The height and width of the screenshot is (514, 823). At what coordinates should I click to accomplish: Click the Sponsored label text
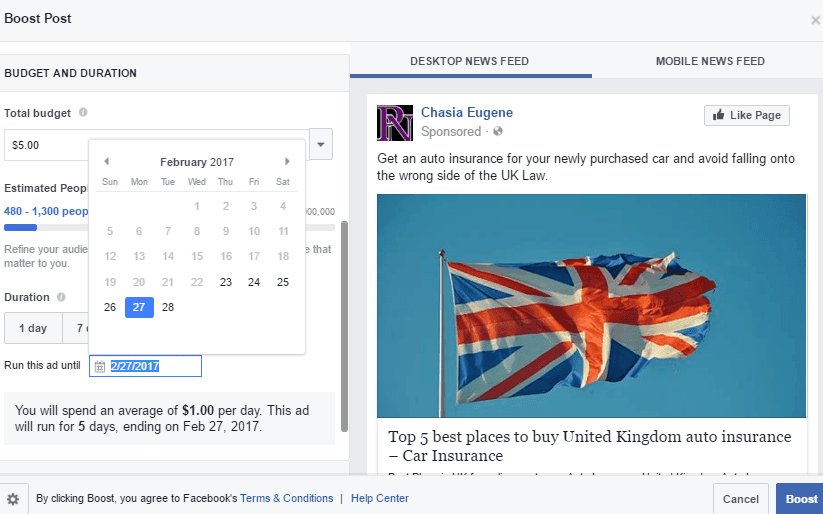(x=451, y=131)
